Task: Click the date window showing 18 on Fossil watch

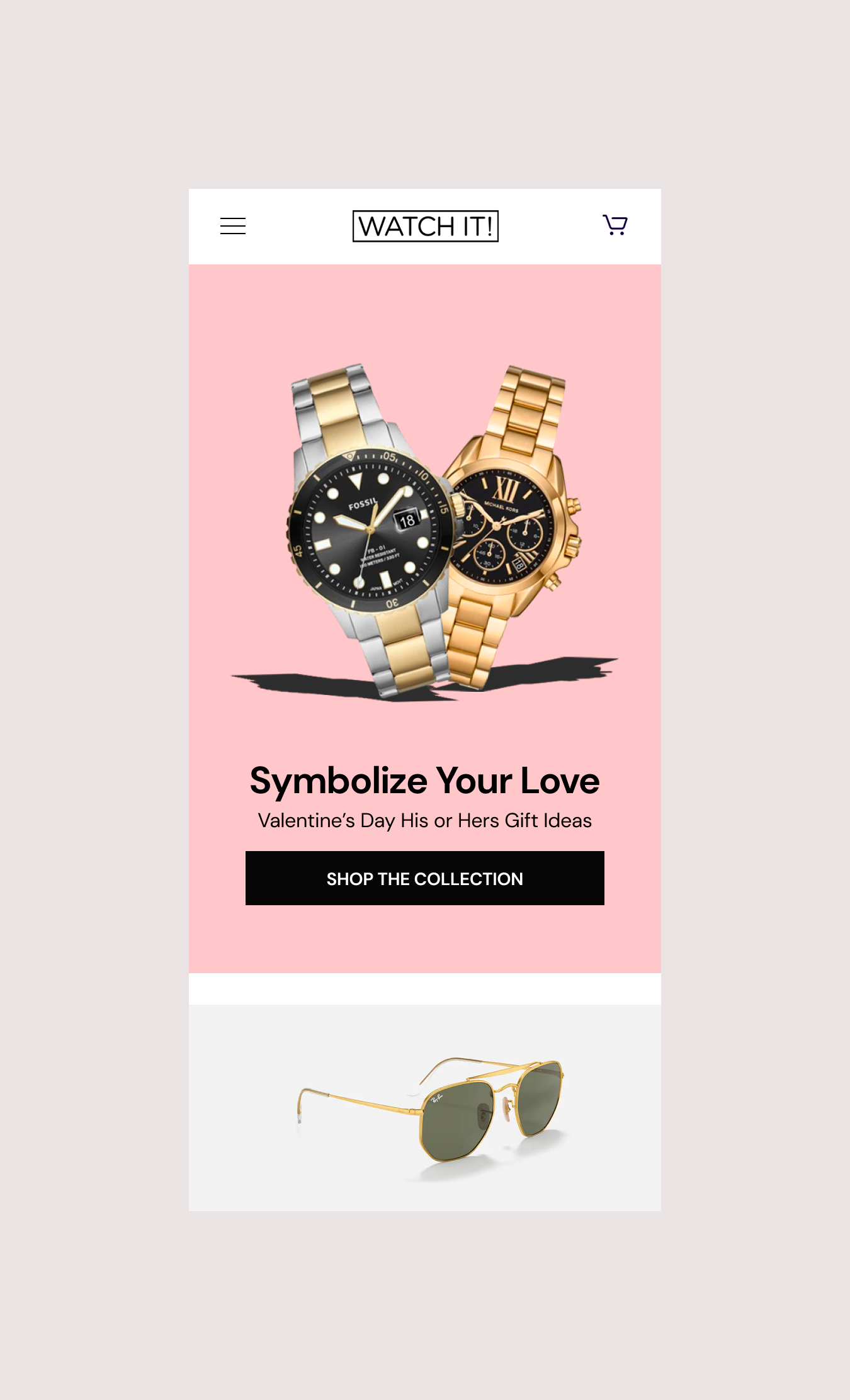Action: pos(407,519)
